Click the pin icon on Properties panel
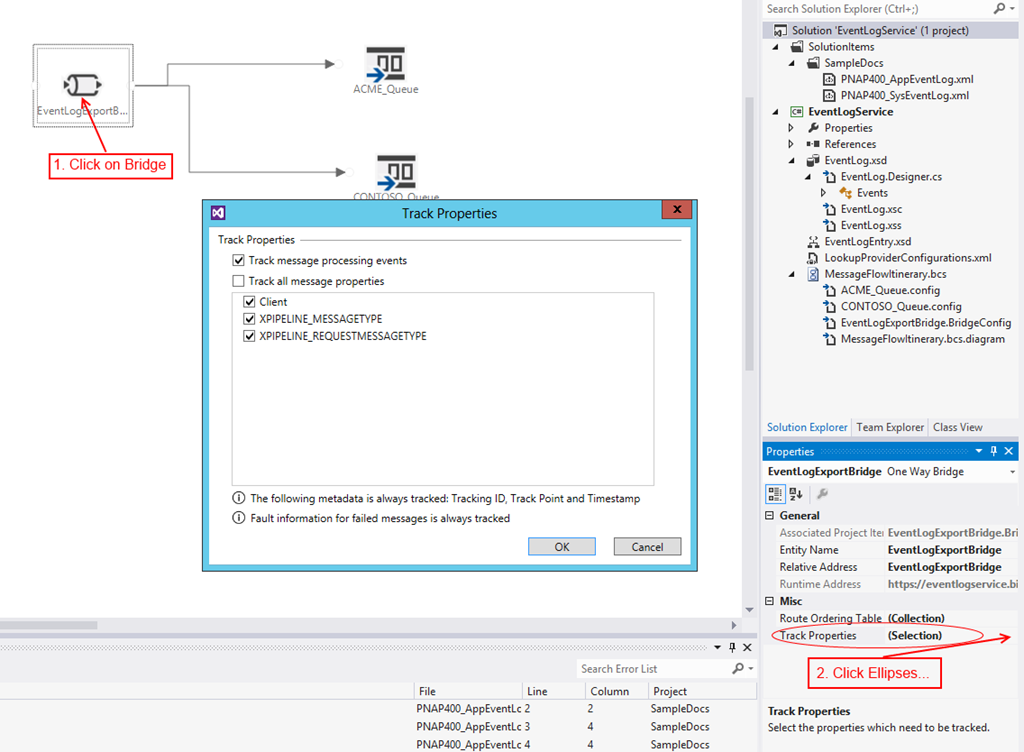This screenshot has width=1024, height=752. (x=993, y=452)
